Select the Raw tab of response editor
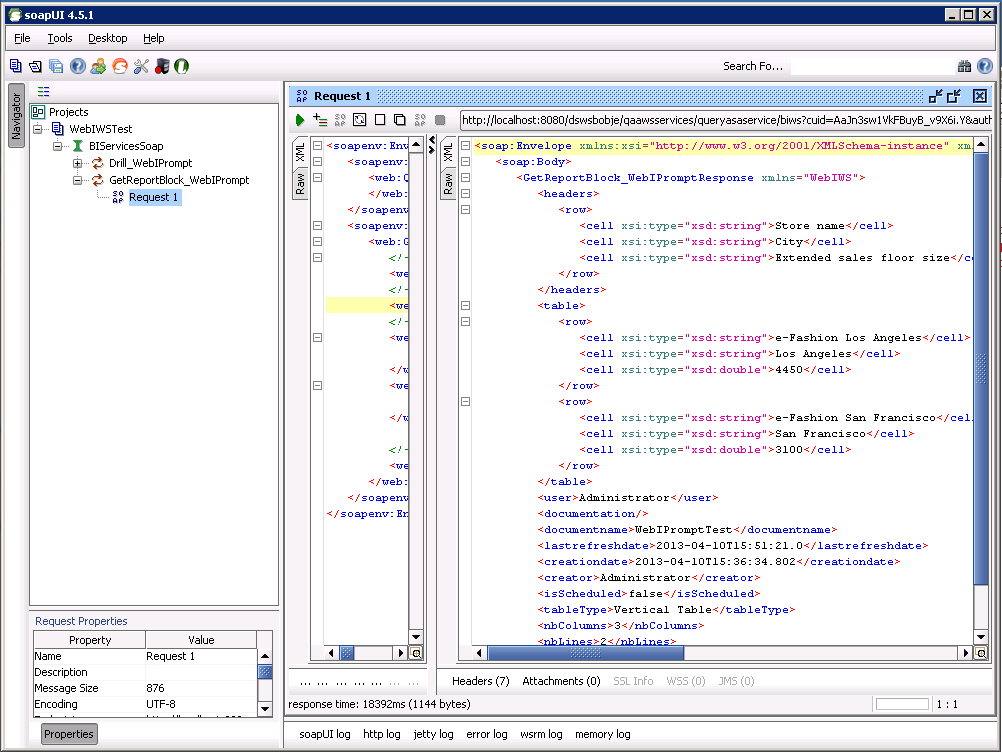Viewport: 1002px width, 752px height. coord(448,184)
